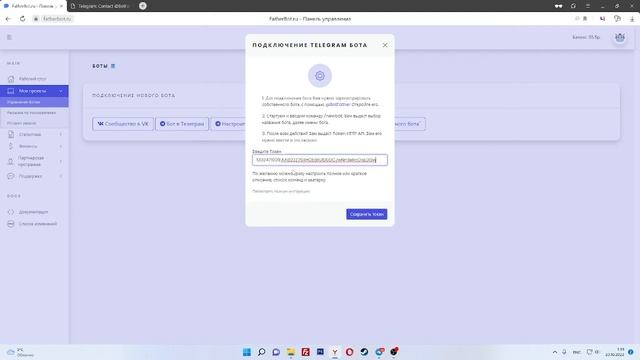Screen dimensions: 640x360
Task: Open Список изменений in the sidebar
Action: click(x=38, y=224)
